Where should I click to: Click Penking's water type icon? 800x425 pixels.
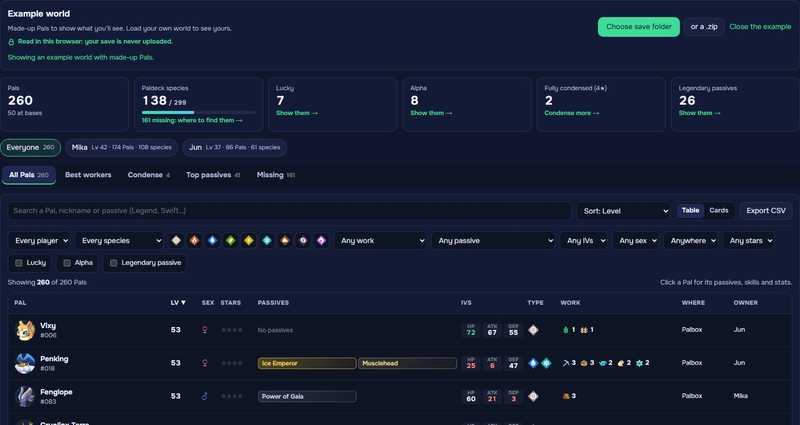pos(533,363)
